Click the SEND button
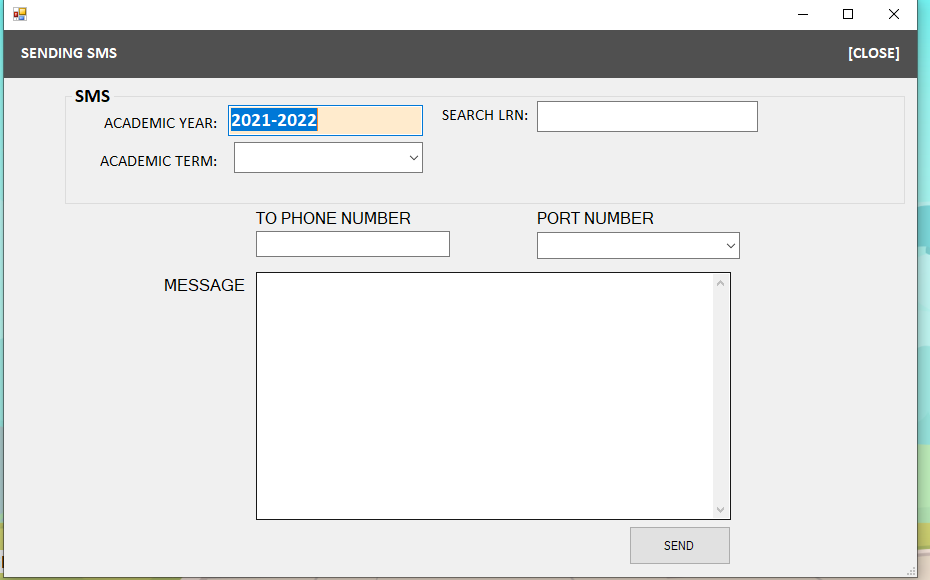The height and width of the screenshot is (580, 930). coord(680,546)
